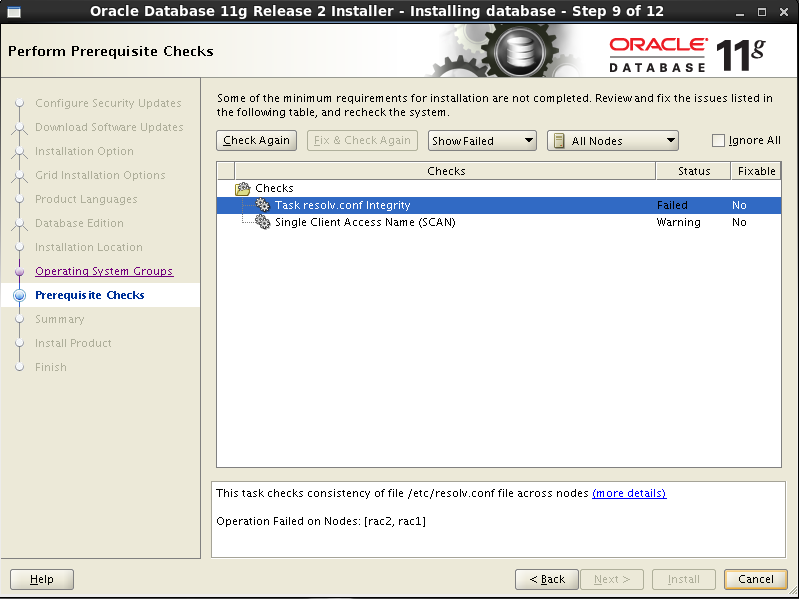Enable the Ignore All checkbox
Image resolution: width=799 pixels, height=599 pixels.
[718, 141]
